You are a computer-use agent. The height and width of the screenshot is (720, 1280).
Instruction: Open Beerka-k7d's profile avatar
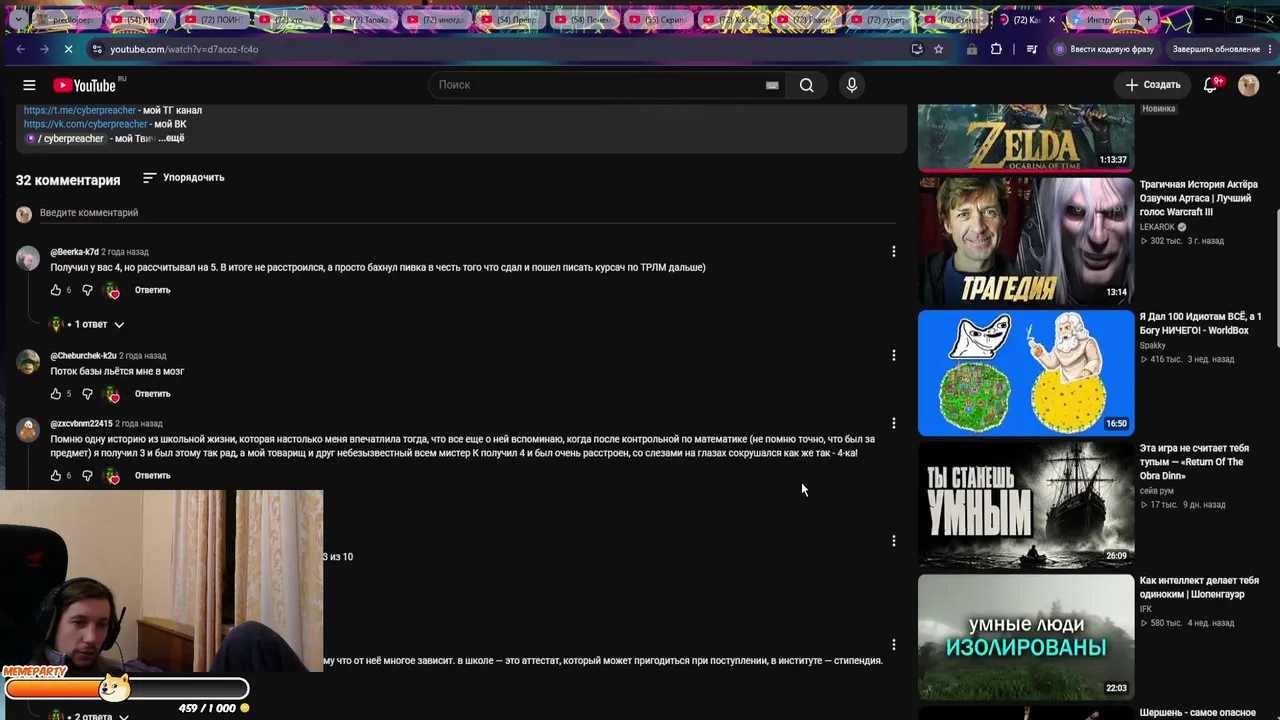(28, 258)
